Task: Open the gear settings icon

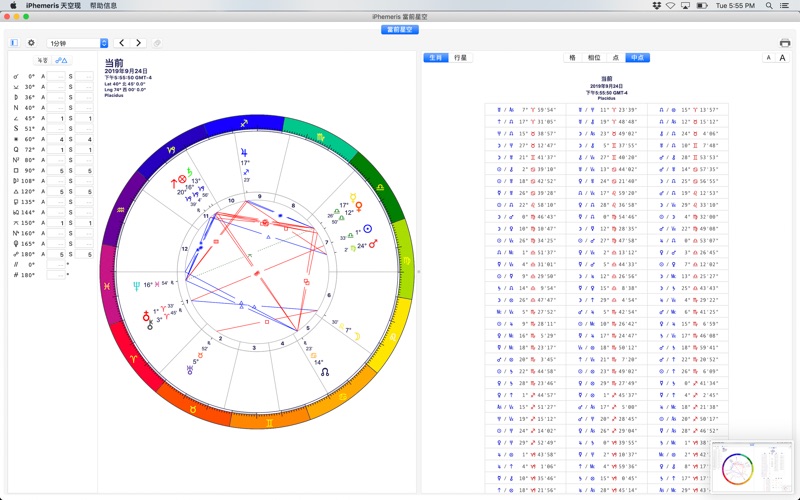Action: [x=31, y=43]
